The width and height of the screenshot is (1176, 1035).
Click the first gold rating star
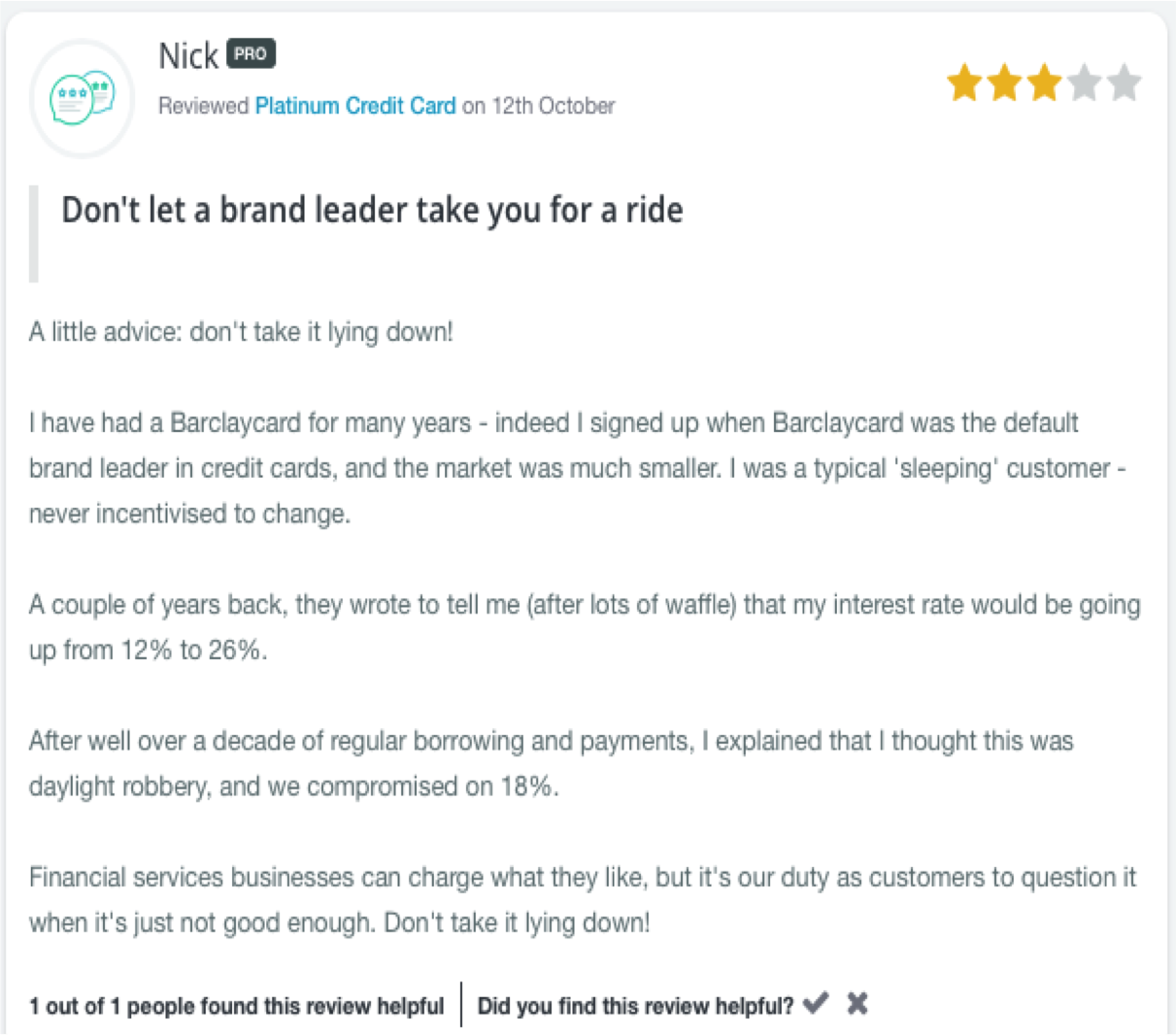coord(965,83)
